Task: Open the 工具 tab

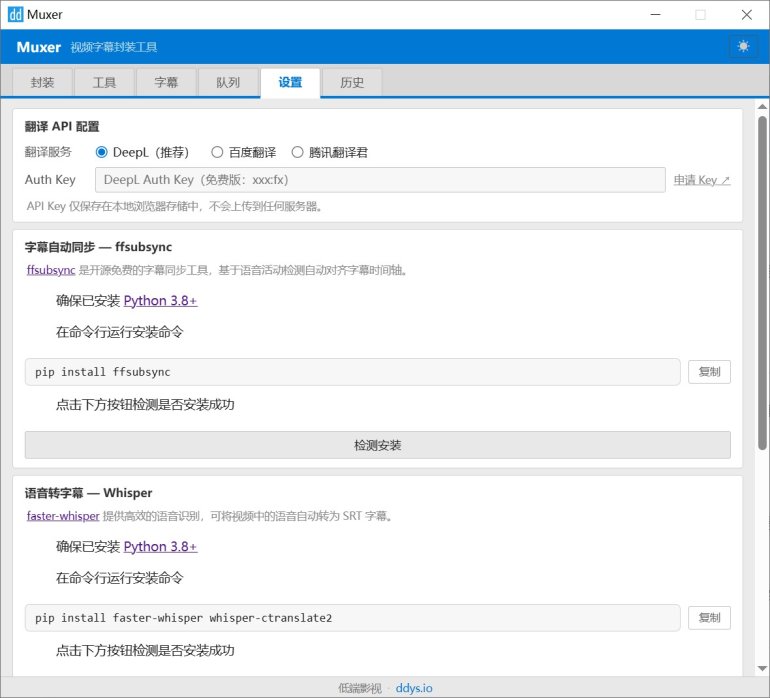Action: pos(104,83)
